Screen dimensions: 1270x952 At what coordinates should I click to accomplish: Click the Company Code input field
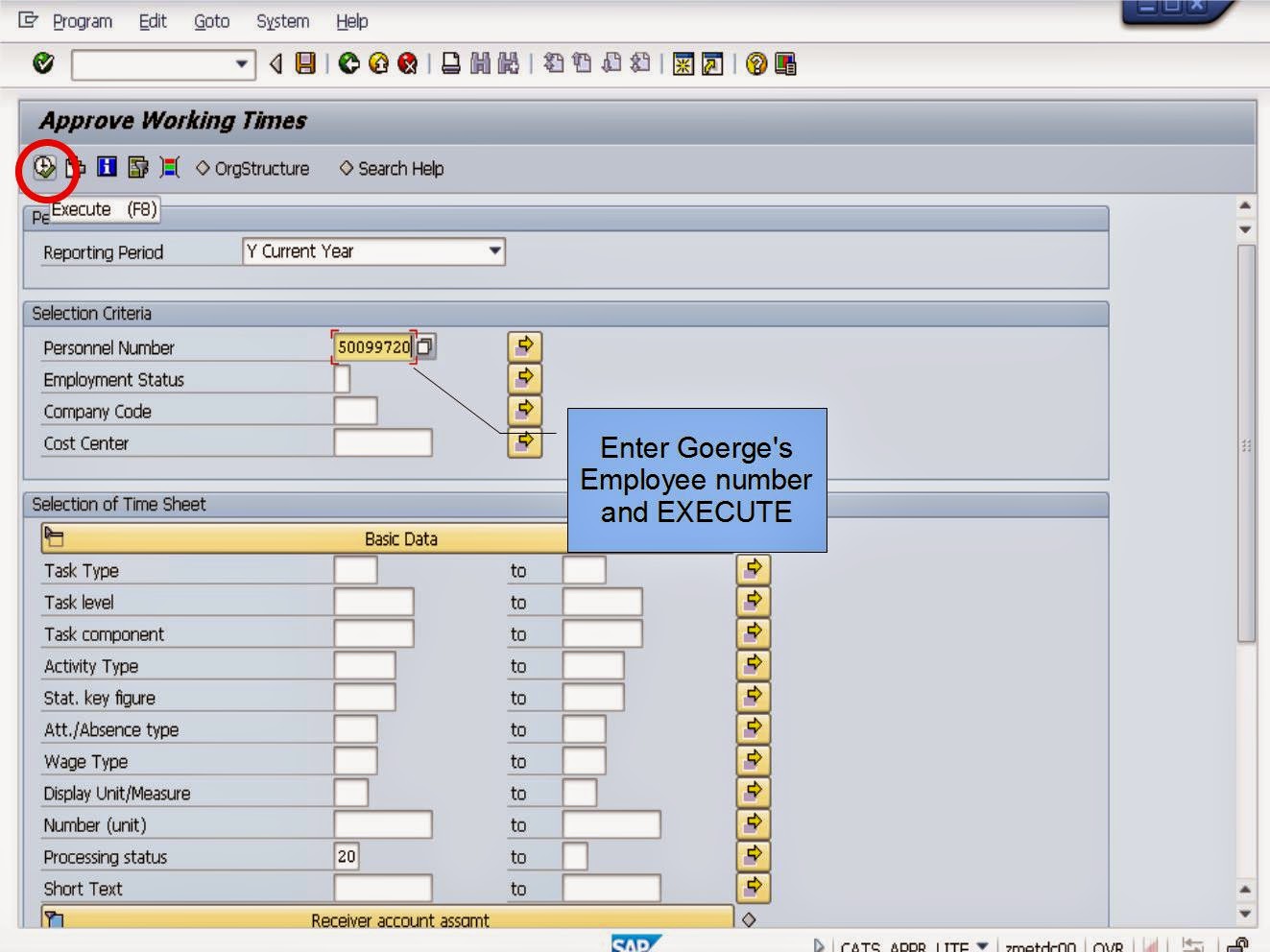(x=355, y=411)
